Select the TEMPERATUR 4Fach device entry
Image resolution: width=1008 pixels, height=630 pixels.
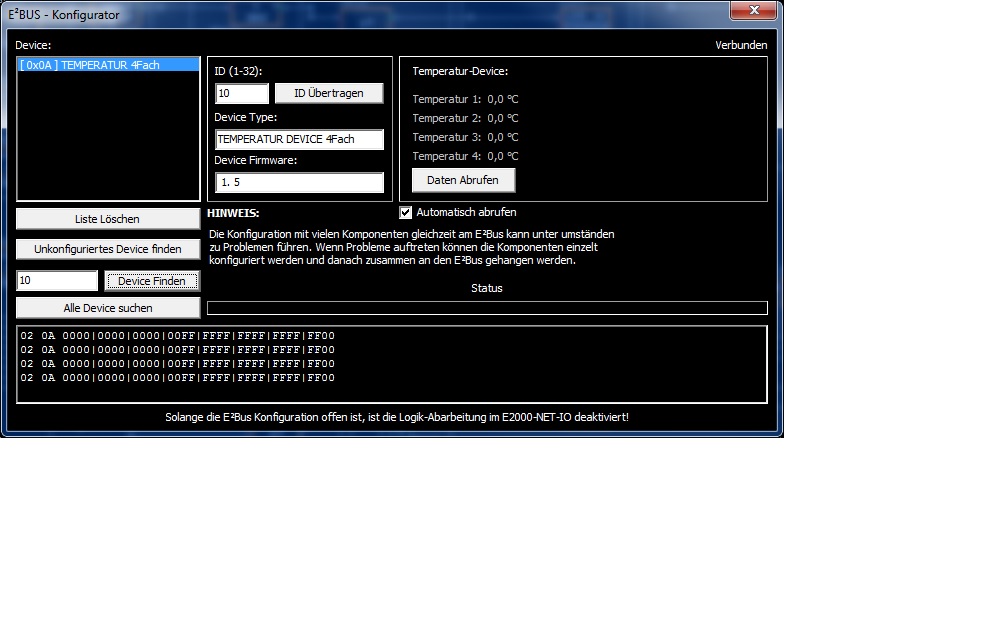(x=90, y=65)
